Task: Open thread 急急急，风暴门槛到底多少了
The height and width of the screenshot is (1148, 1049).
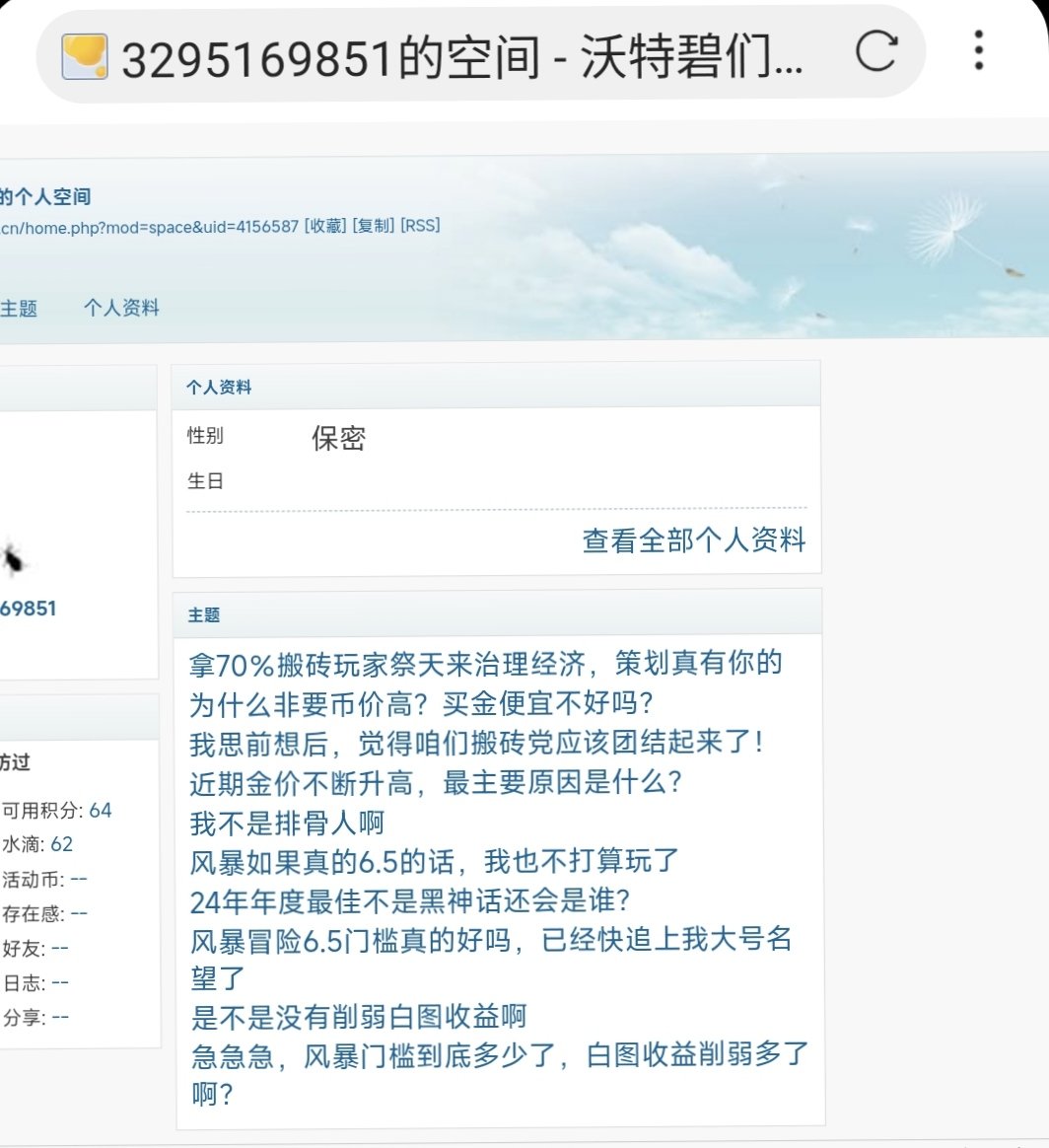Action: [x=499, y=1074]
